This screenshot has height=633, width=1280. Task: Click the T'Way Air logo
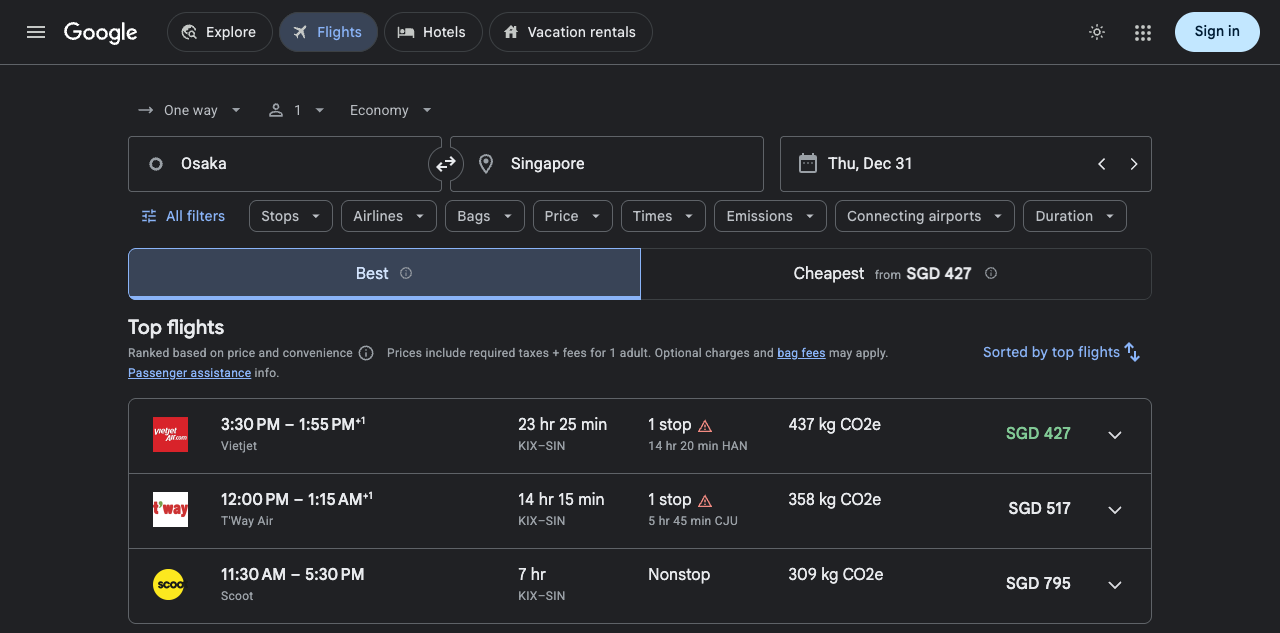pyautogui.click(x=170, y=510)
